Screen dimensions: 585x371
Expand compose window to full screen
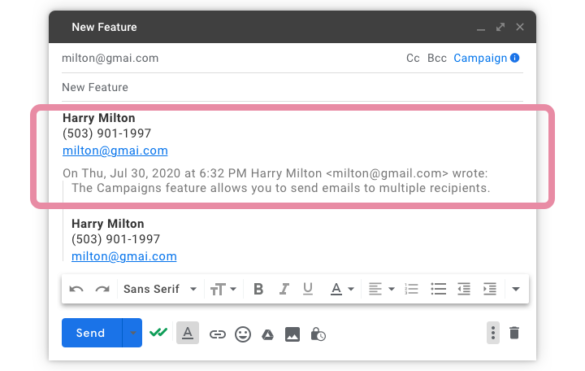click(500, 27)
